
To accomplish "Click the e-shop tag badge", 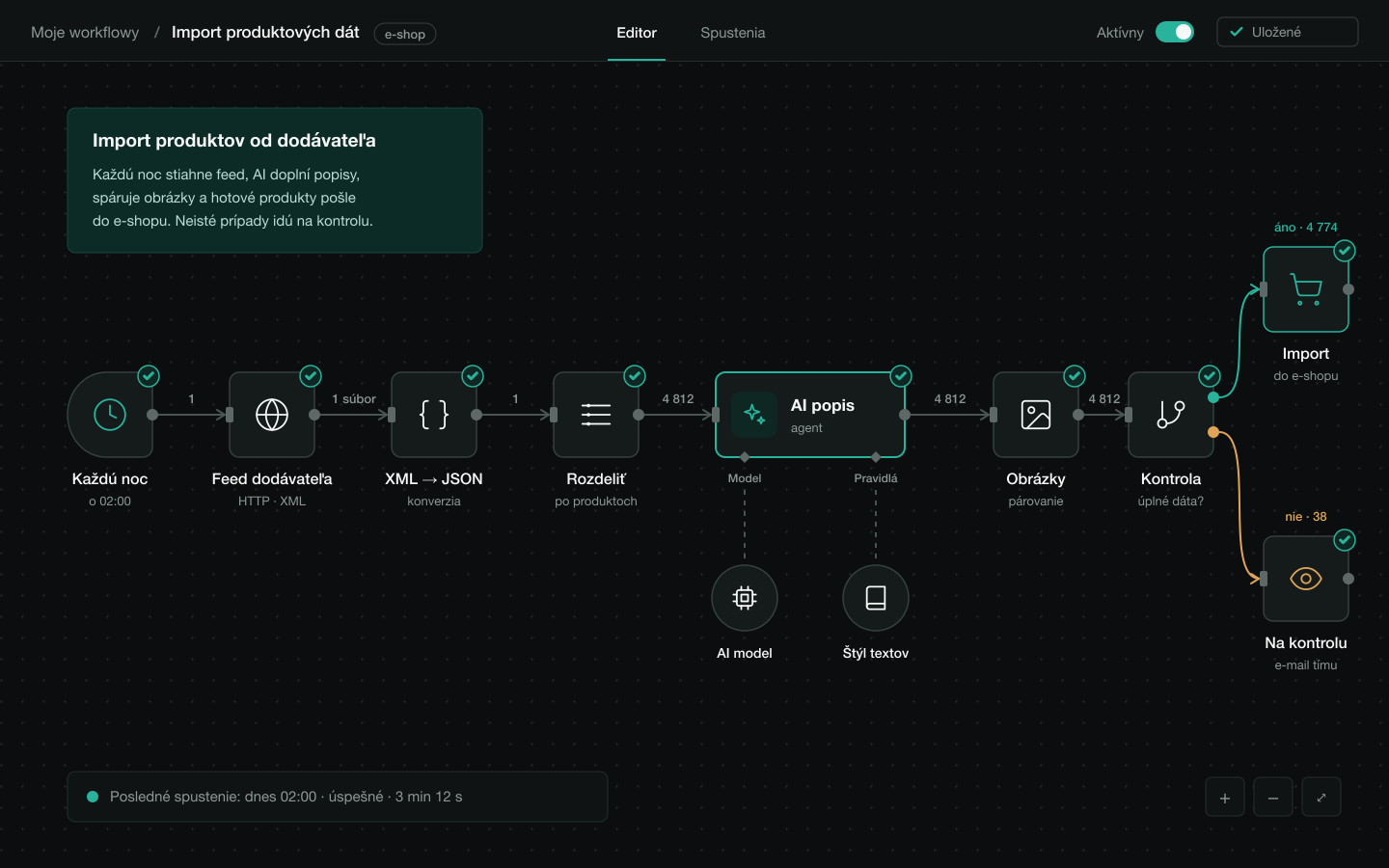I will (405, 34).
